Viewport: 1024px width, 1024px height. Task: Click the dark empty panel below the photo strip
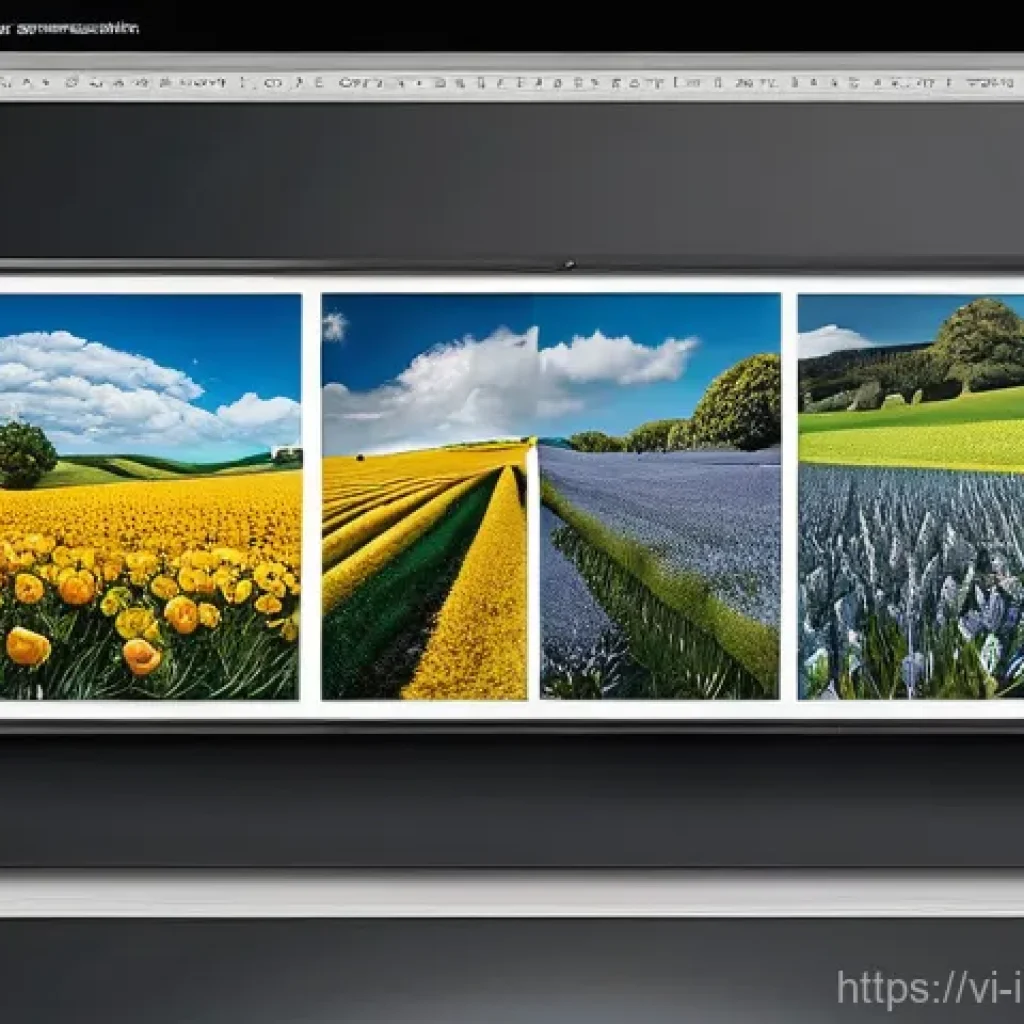512,800
